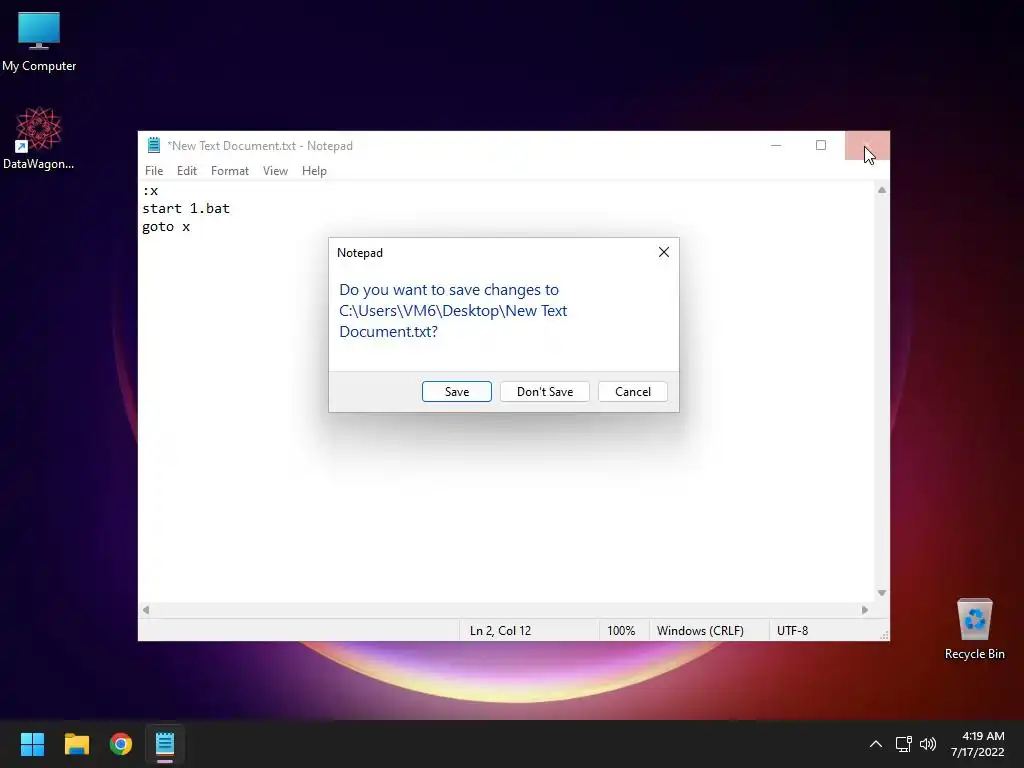Viewport: 1024px width, 768px height.
Task: Click the vertical scrollbar down arrow
Action: point(882,593)
